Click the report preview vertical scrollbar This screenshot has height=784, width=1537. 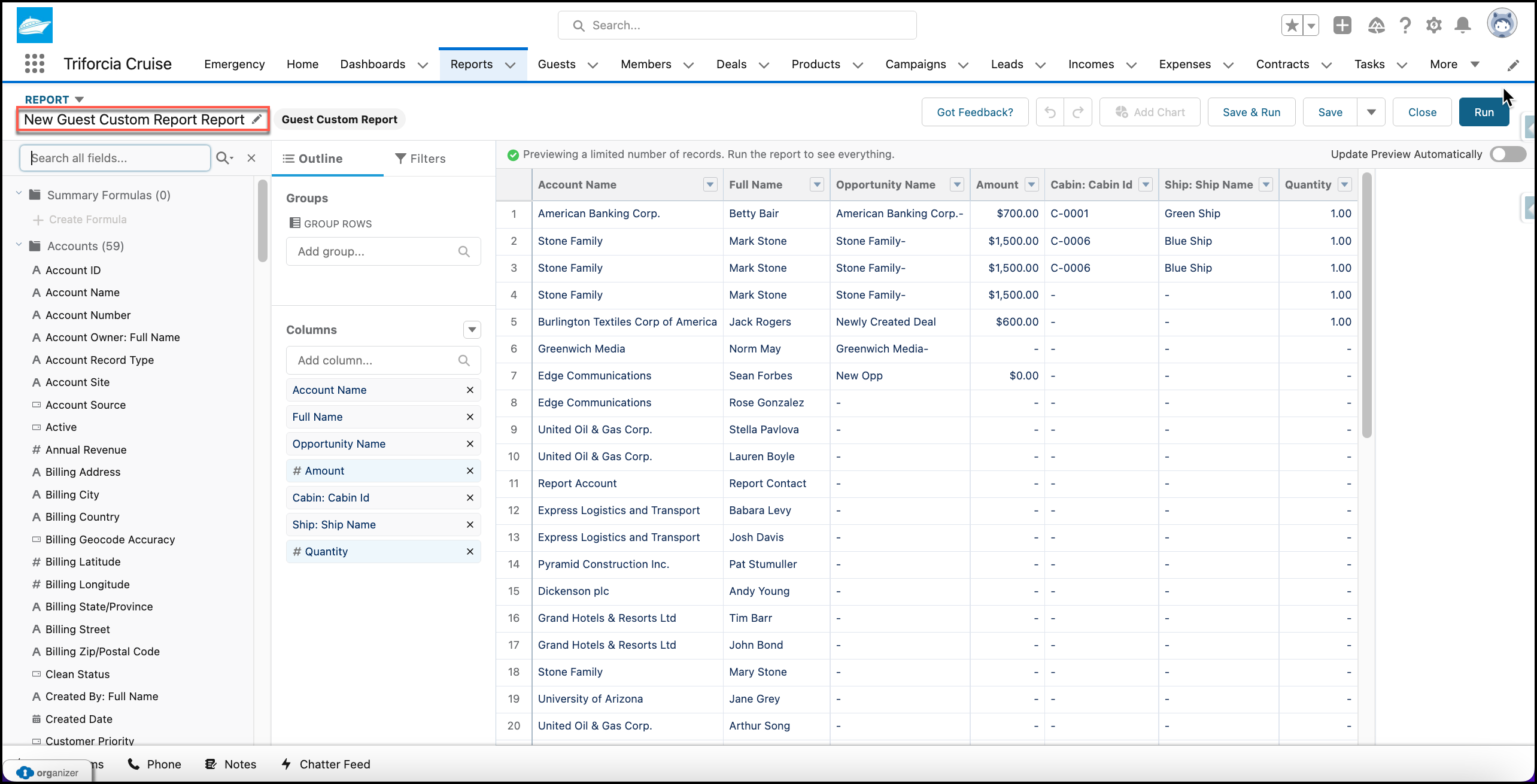(x=1366, y=305)
